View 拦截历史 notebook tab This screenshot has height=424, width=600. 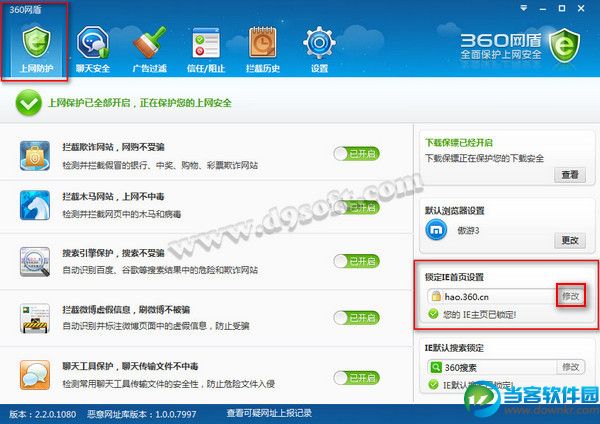coord(262,49)
